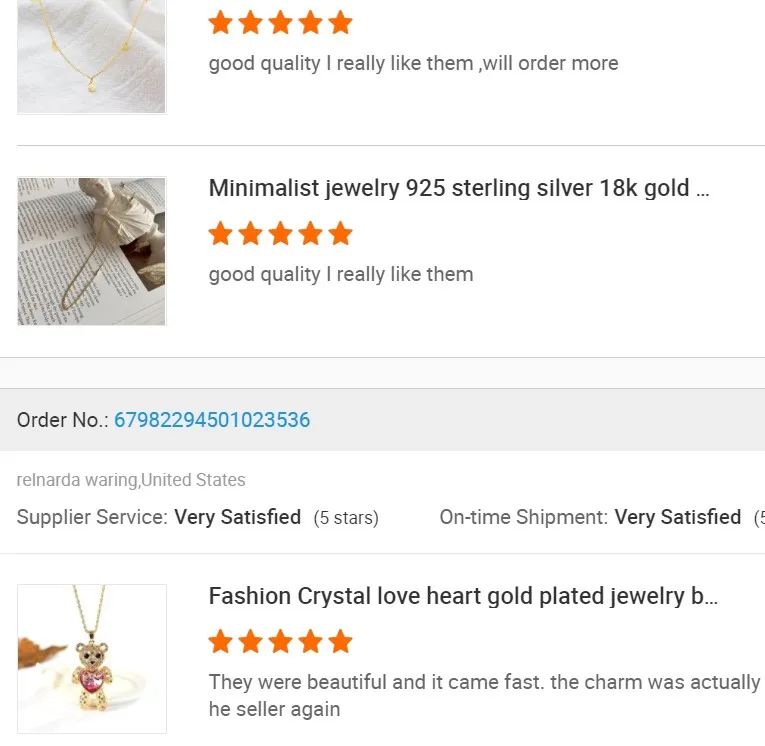Screen dimensions: 765x746
Task: Click On-time Shipment 'Very Satisfied' rating text
Action: pos(677,517)
